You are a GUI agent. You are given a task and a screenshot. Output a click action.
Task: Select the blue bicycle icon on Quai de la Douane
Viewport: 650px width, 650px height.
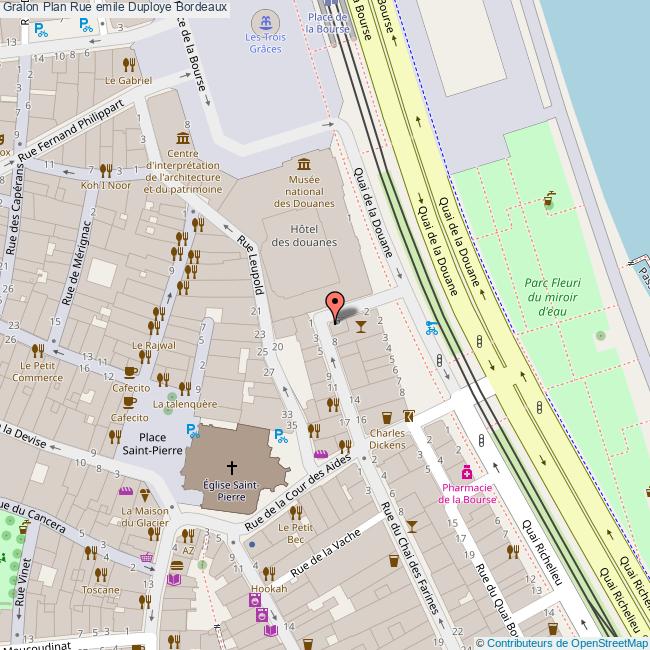pyautogui.click(x=432, y=326)
